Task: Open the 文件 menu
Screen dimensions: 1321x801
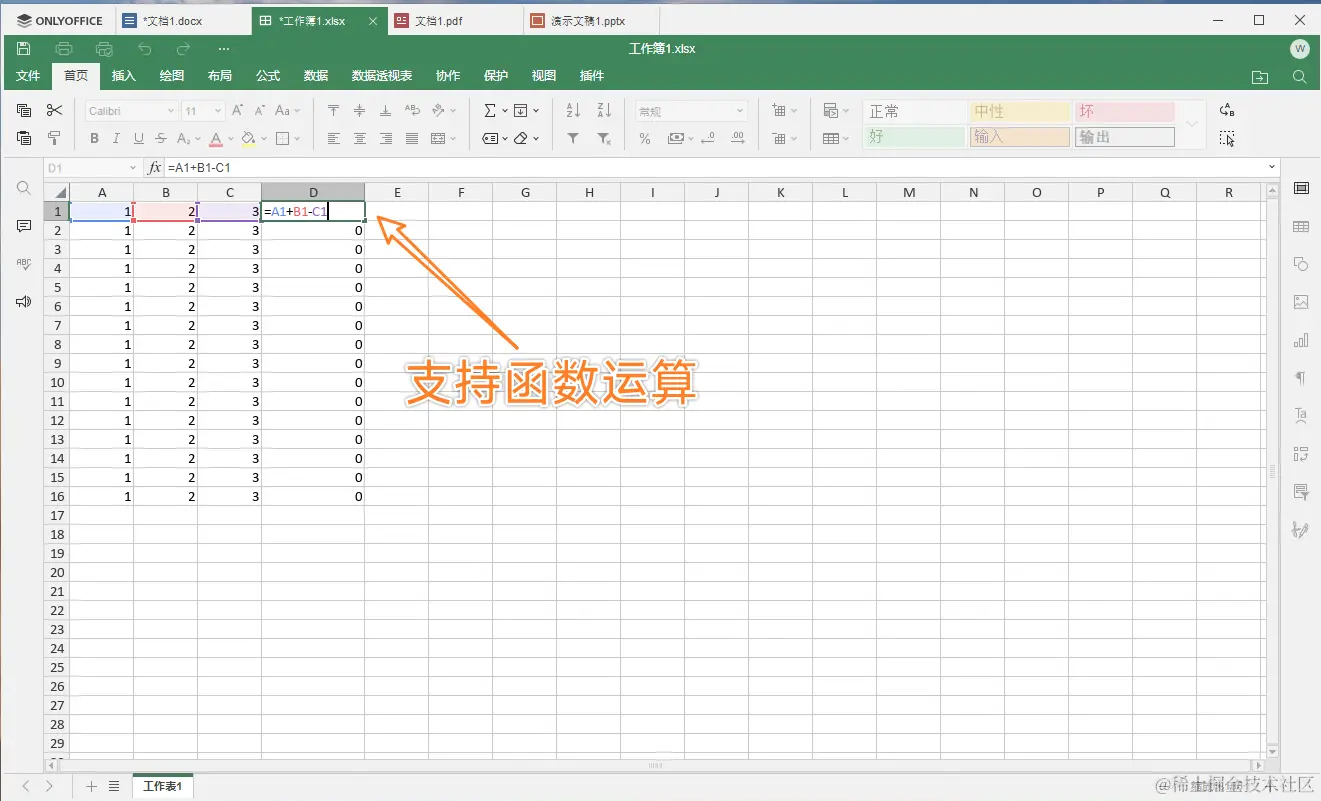Action: 28,76
